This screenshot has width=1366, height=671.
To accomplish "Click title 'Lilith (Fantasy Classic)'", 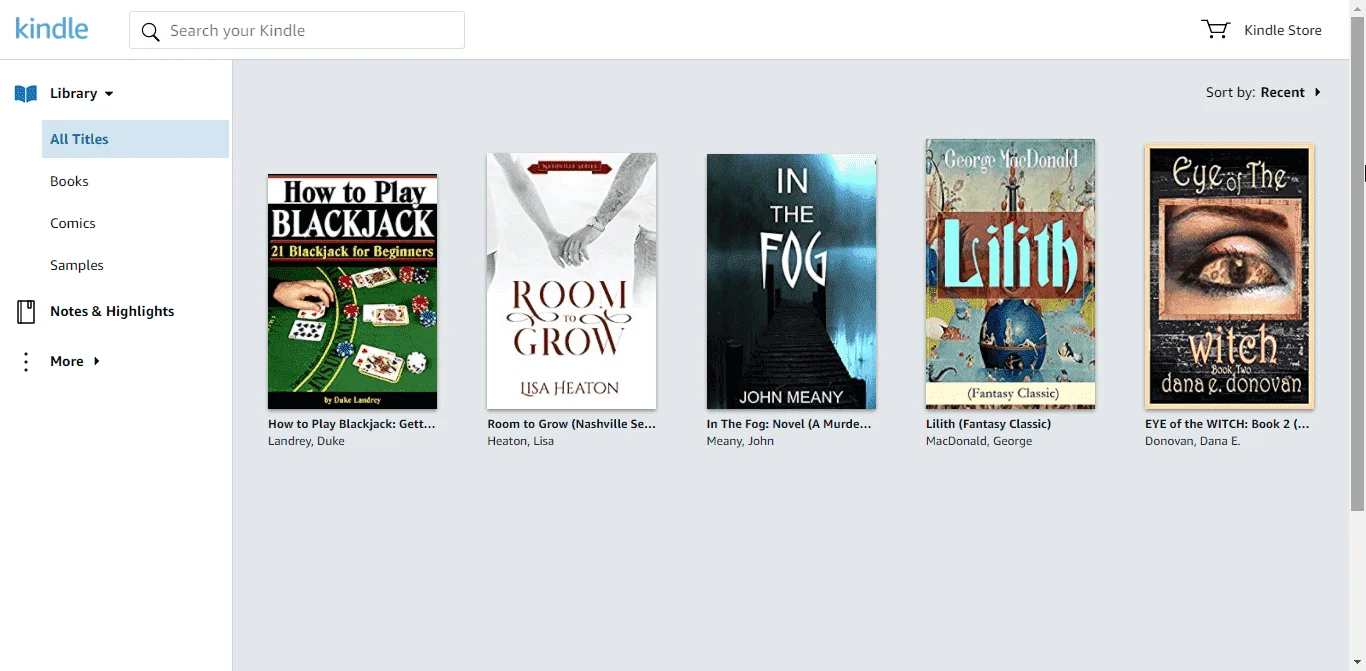I will coord(988,424).
